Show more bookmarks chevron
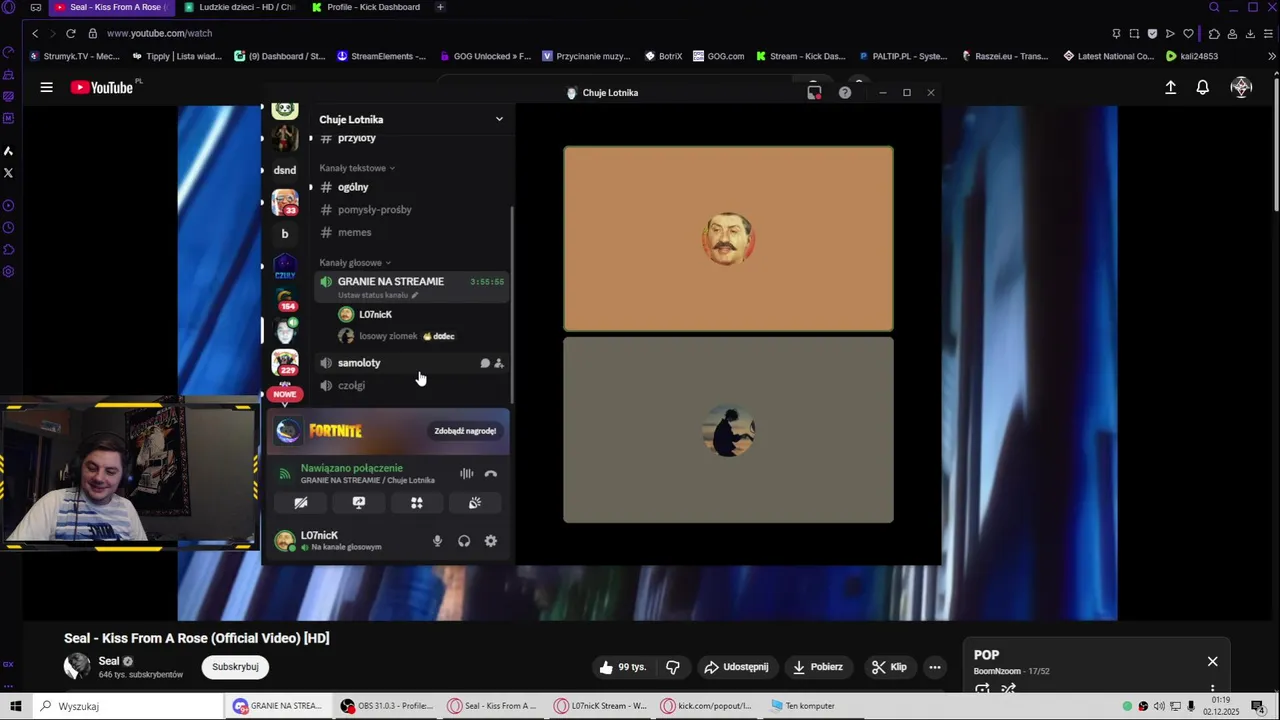 [1271, 56]
